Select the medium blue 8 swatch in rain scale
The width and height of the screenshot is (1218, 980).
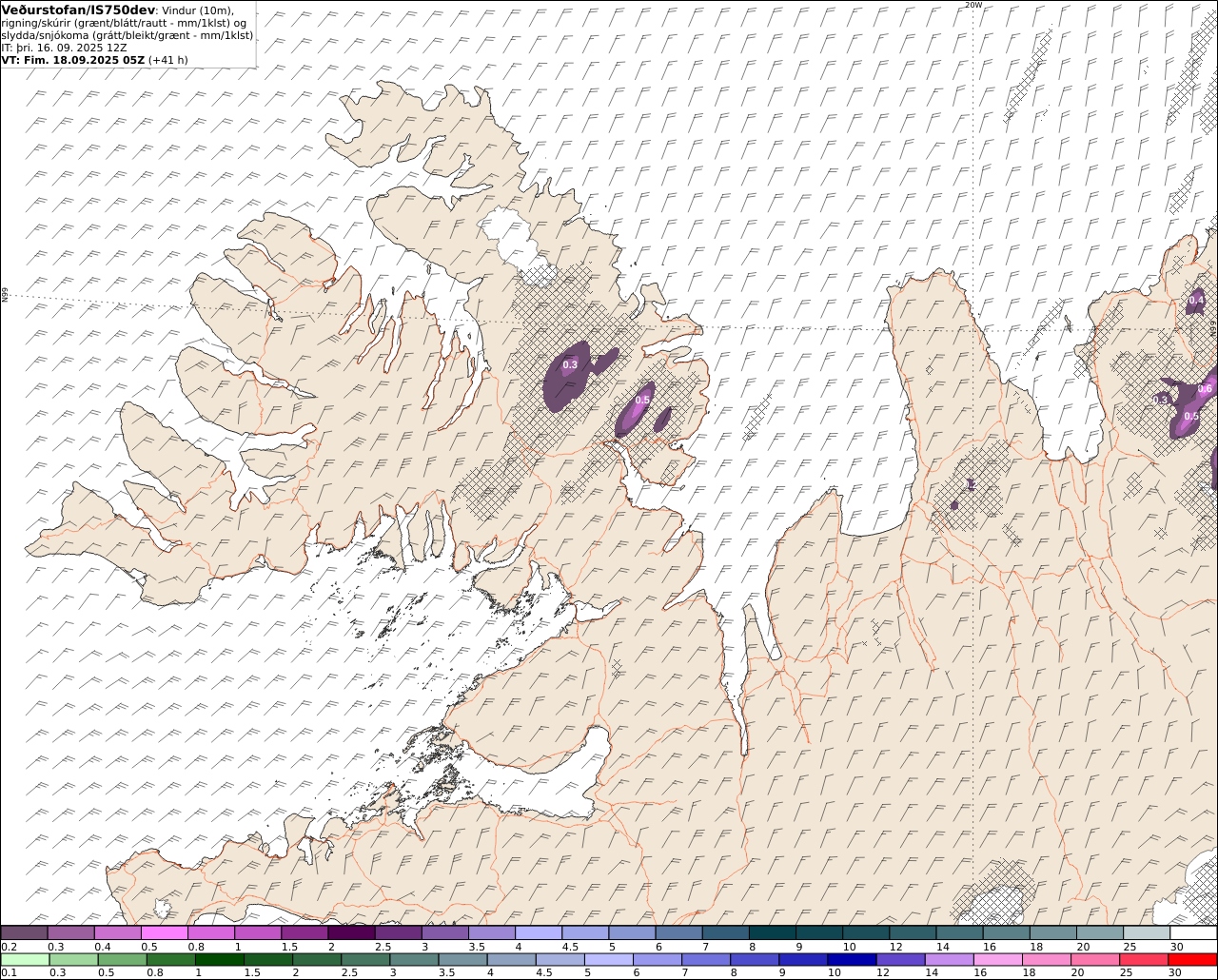click(754, 959)
